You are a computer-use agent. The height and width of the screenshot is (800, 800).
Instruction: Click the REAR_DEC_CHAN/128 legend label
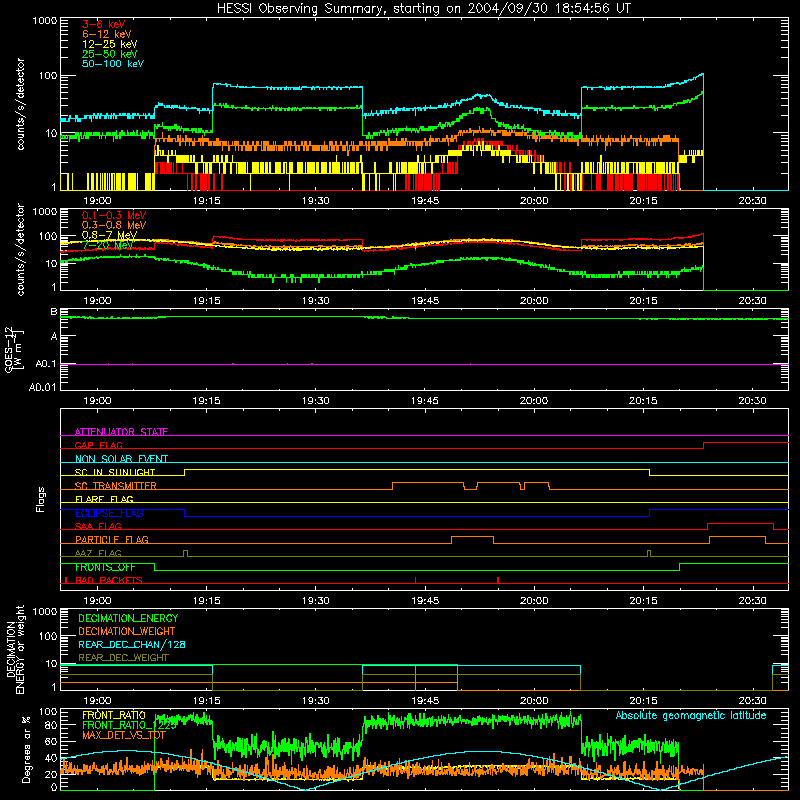[132, 644]
